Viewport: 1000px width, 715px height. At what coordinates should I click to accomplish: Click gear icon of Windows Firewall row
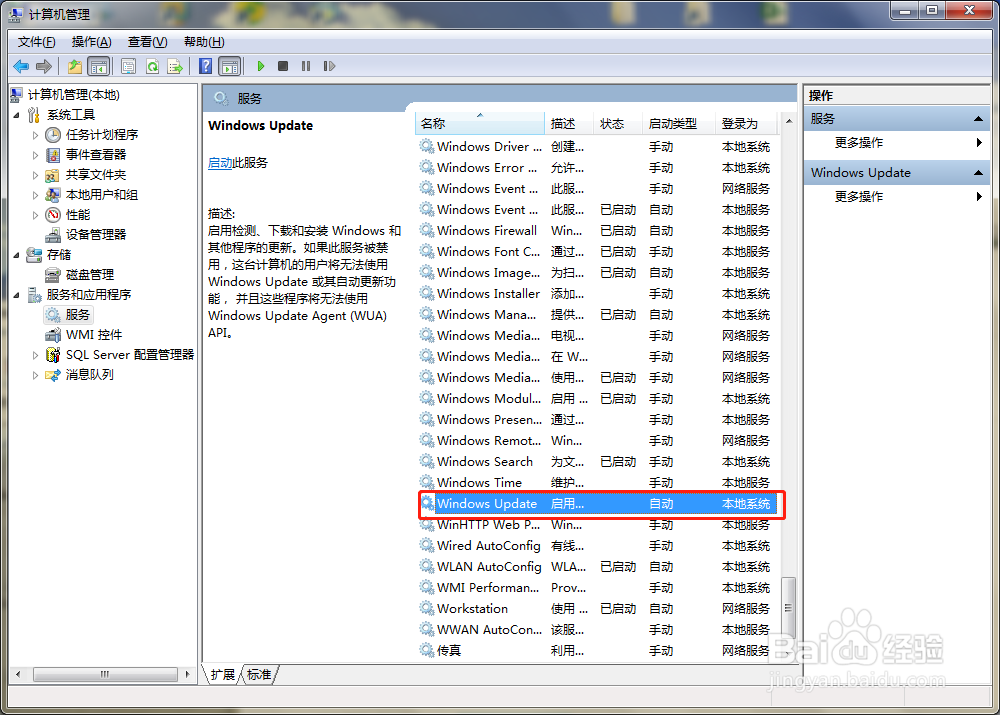[x=426, y=230]
